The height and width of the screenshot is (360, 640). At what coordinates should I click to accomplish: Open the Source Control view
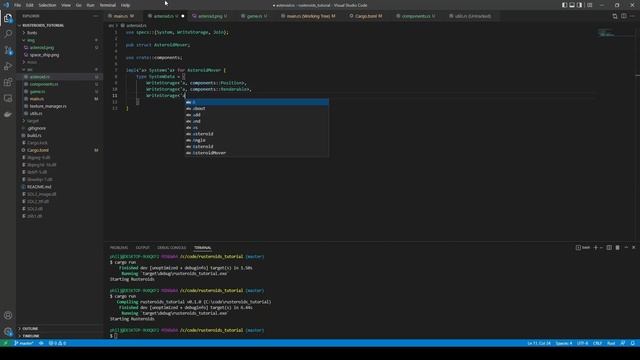[x=8, y=50]
